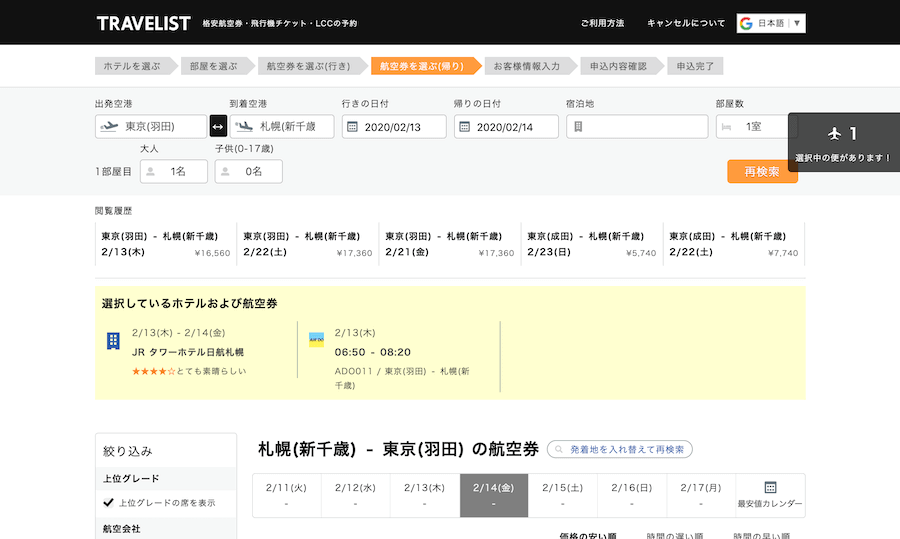The width and height of the screenshot is (900, 539).
Task: Click the landing plane icon in 到着空港 field
Action: 244,126
